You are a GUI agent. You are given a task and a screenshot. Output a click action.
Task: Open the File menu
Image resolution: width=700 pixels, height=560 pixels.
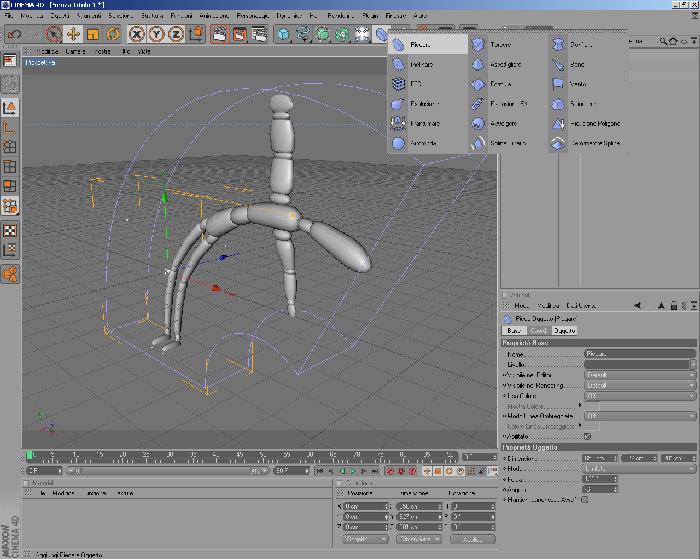(9, 16)
